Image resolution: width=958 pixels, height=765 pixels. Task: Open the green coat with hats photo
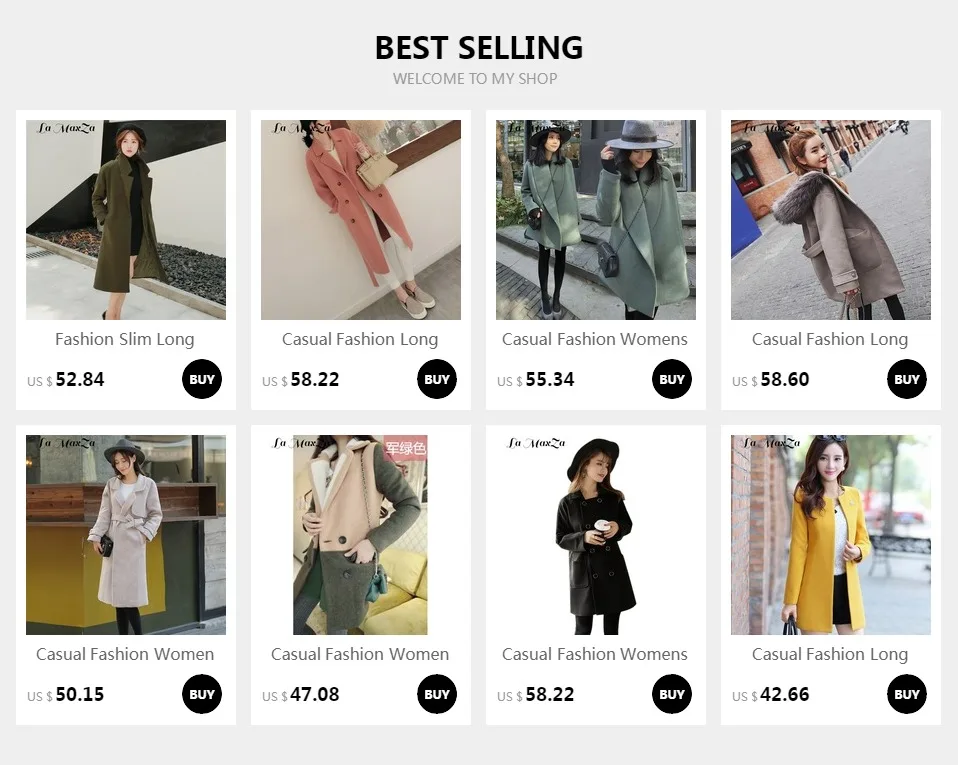(x=596, y=220)
